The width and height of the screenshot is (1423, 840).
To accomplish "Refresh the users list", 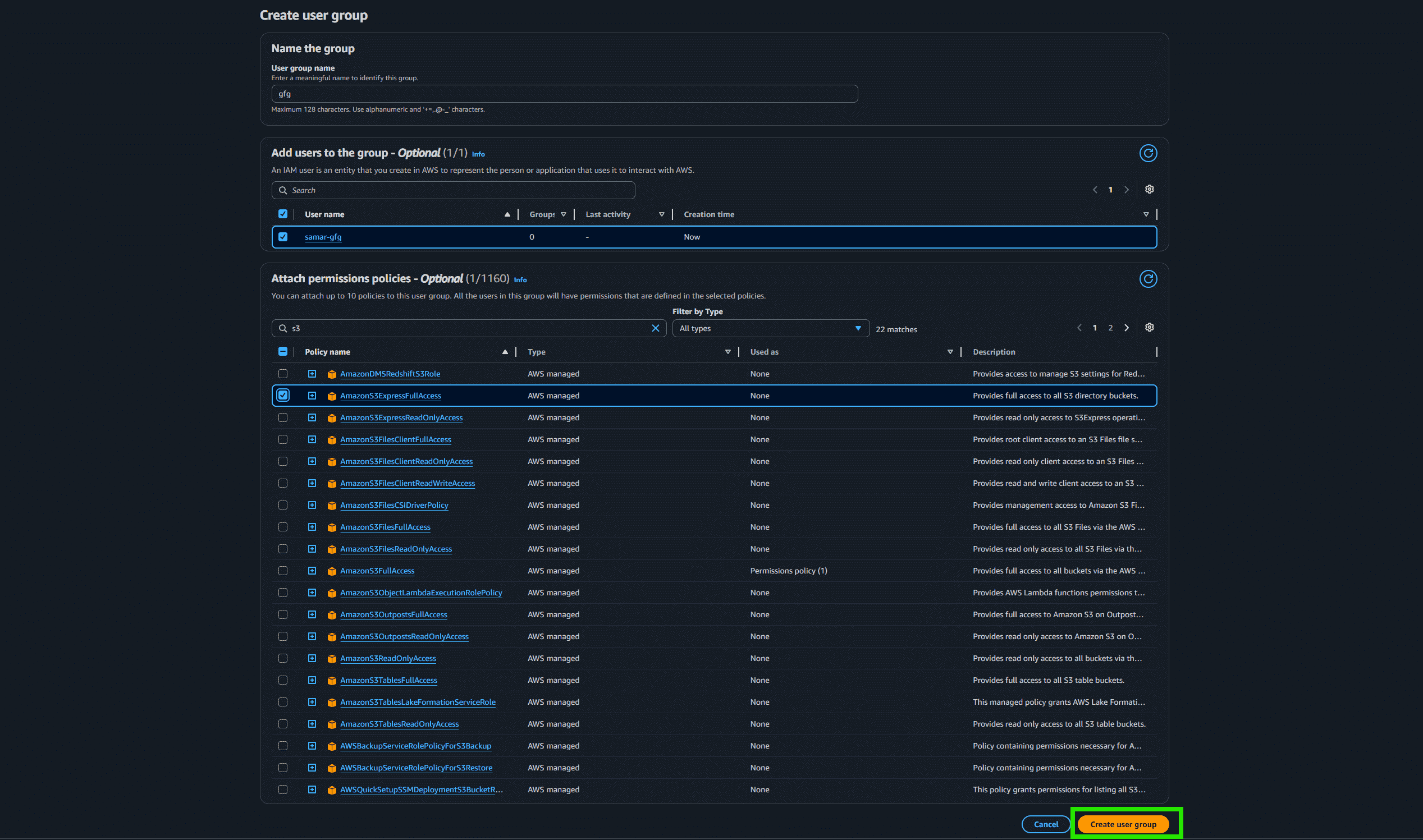I will 1148,153.
